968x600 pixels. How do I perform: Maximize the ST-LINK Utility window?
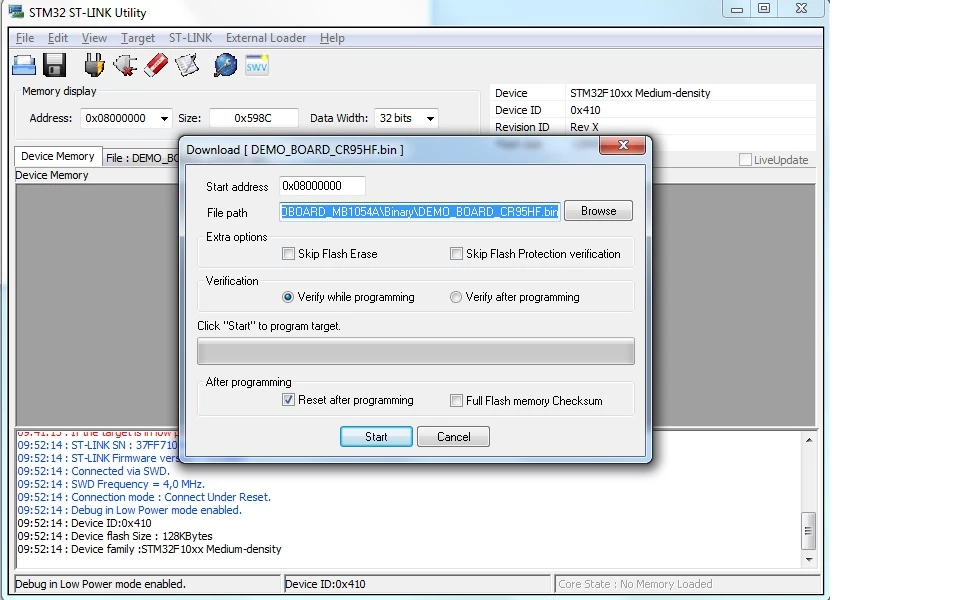click(x=764, y=9)
